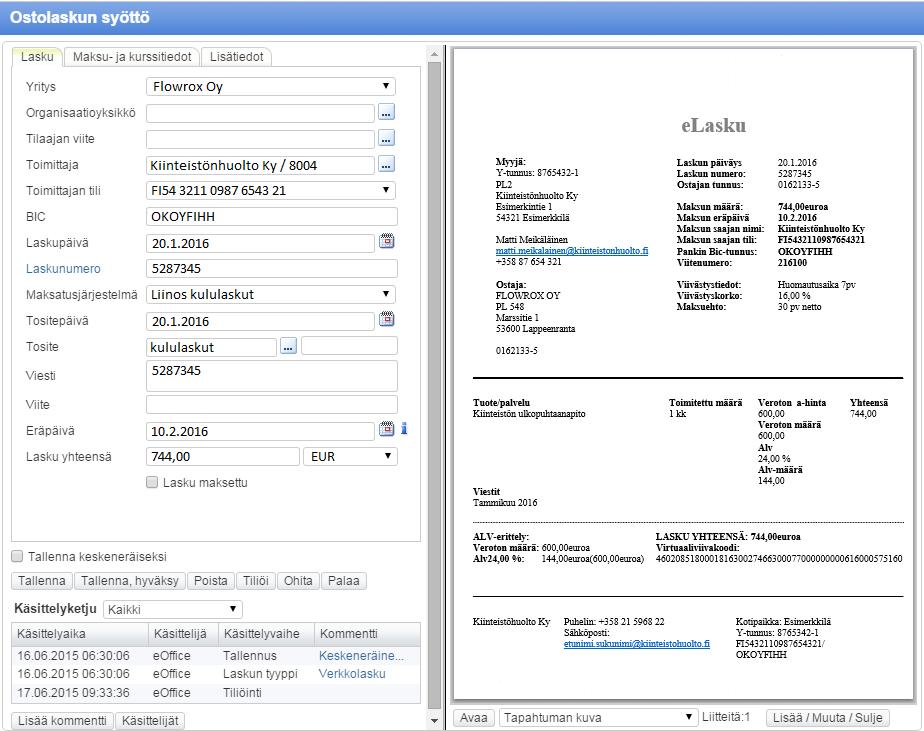Click etunimi.sukunimi email link in invoice footer

636,644
